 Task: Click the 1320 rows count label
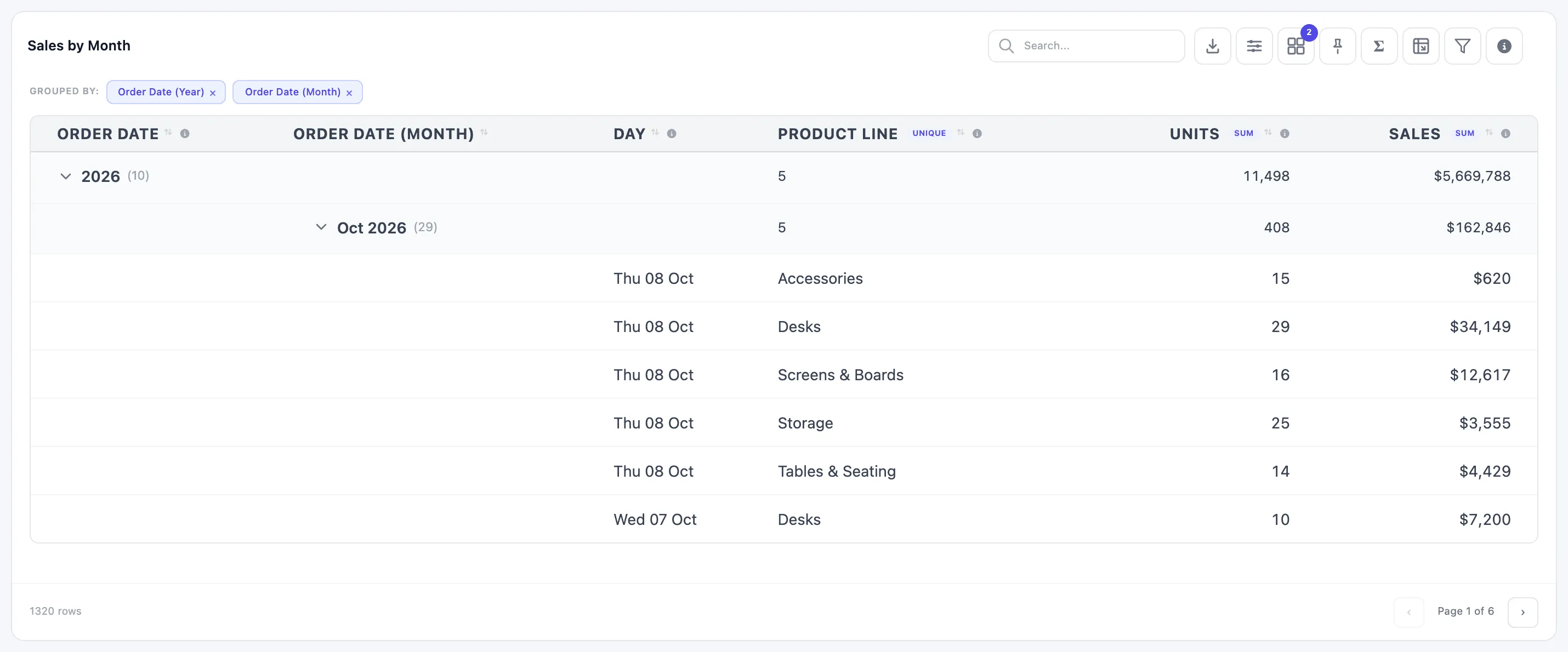pyautogui.click(x=55, y=611)
